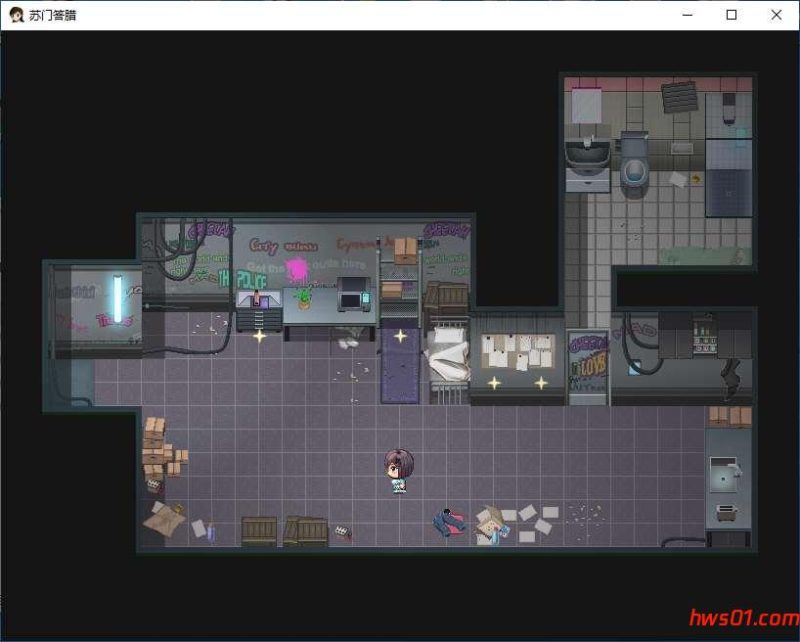
Task: Click the sparkle below the graffiti desk
Action: (259, 336)
